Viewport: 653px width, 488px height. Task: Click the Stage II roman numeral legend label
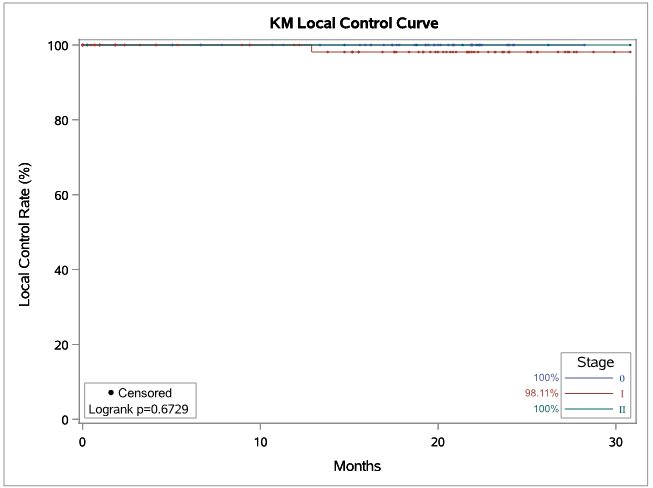pos(623,410)
